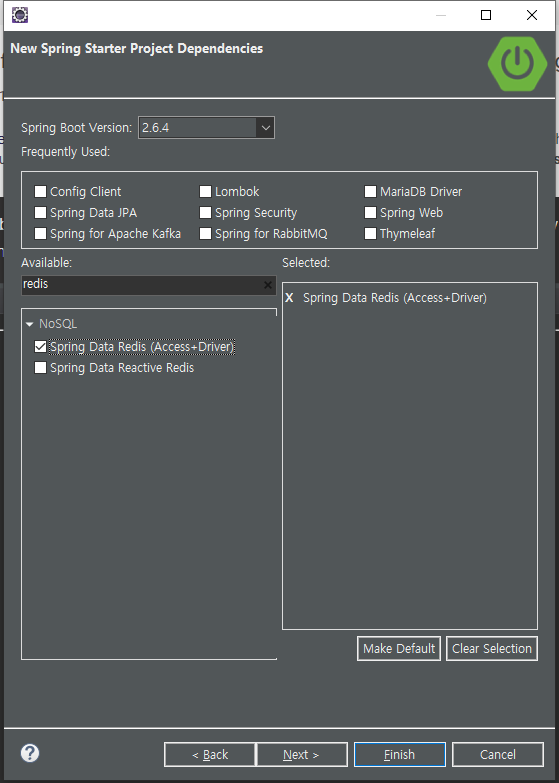Screen dimensions: 559x783
Task: Maximize the dialog window
Action: click(x=486, y=15)
